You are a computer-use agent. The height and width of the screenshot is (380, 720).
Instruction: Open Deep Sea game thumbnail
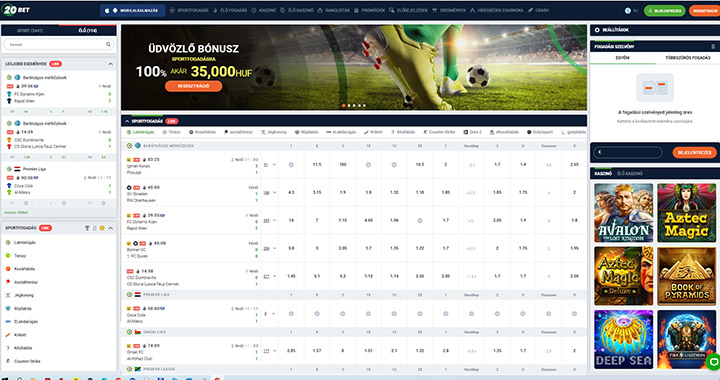624,340
